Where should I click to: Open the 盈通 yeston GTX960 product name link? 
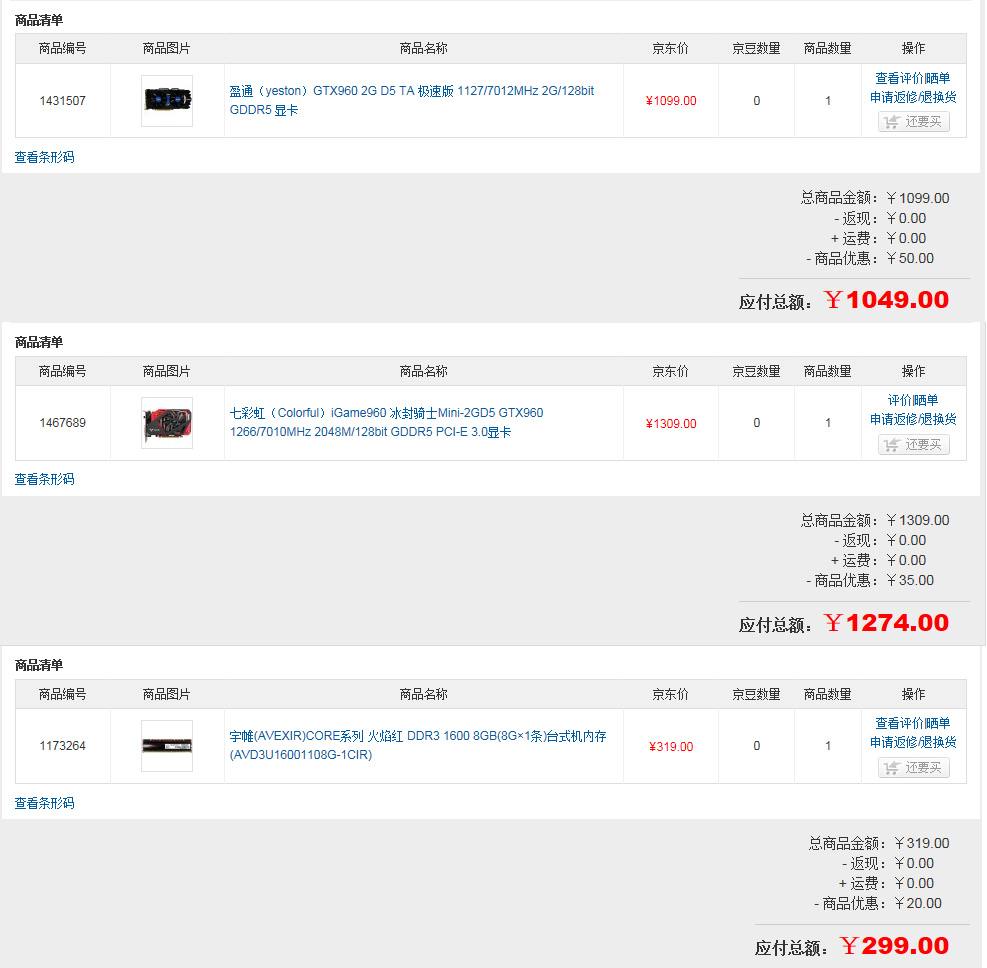tap(412, 100)
